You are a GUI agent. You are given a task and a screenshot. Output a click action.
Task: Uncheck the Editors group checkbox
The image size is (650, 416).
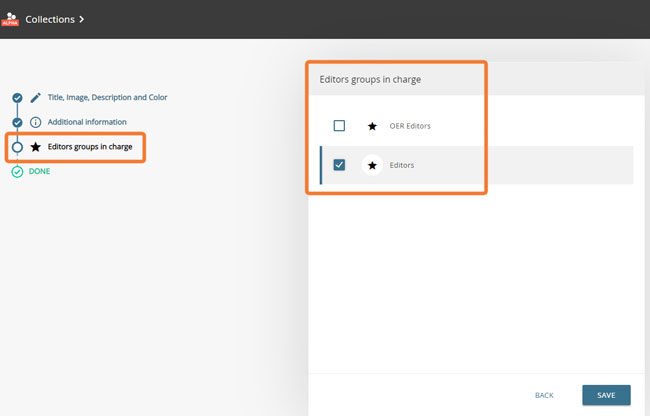pos(339,165)
